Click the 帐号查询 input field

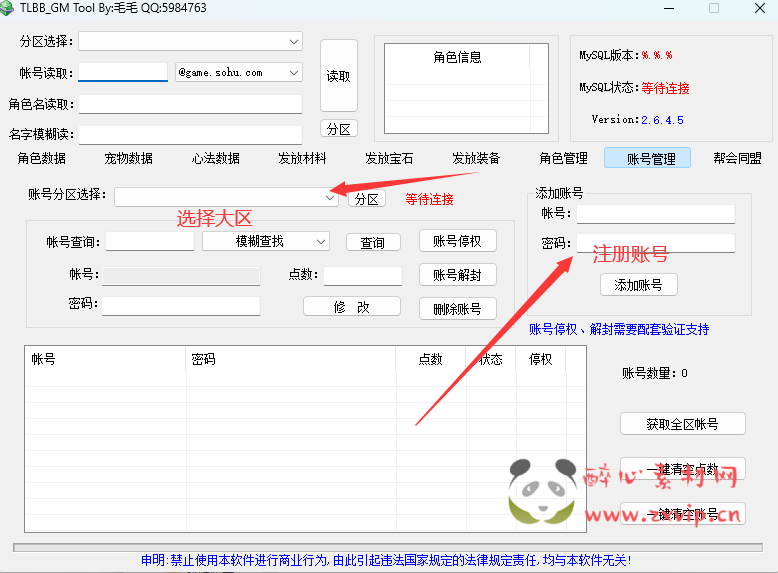[x=150, y=242]
